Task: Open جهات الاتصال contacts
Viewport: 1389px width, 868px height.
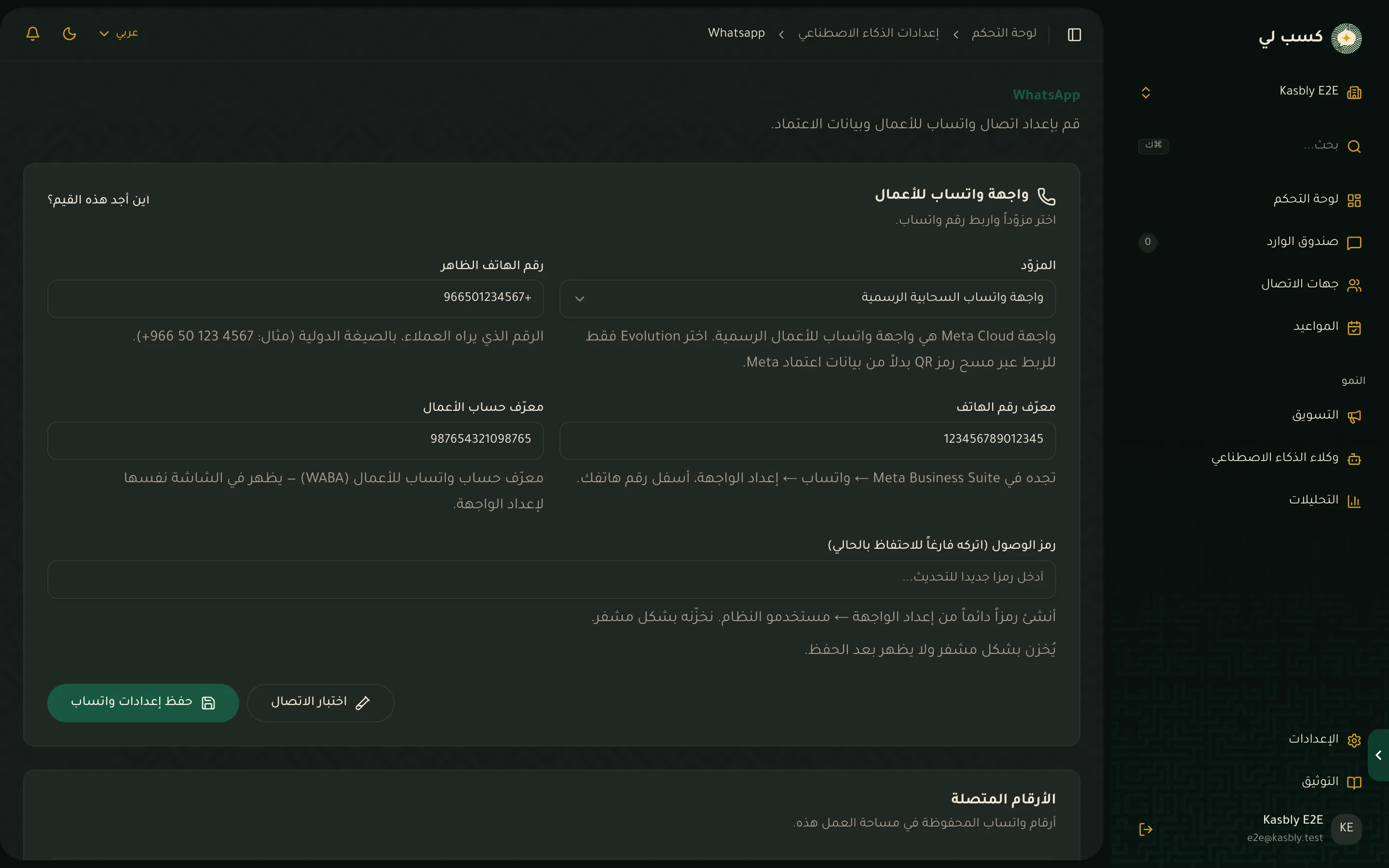Action: pyautogui.click(x=1250, y=285)
